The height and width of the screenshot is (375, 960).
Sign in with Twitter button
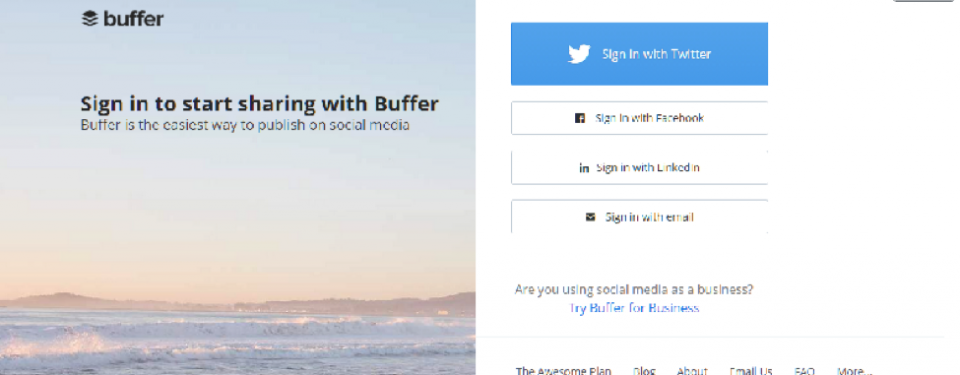pos(639,54)
